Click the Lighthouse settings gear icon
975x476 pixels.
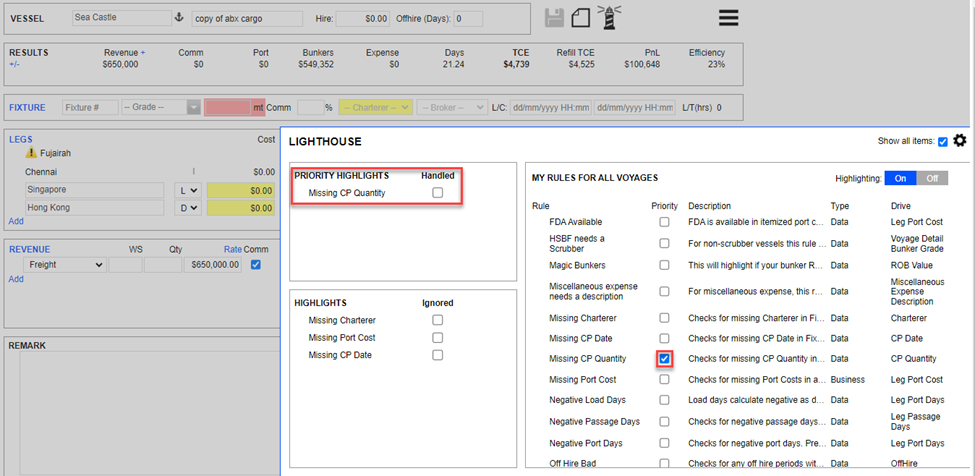point(960,141)
